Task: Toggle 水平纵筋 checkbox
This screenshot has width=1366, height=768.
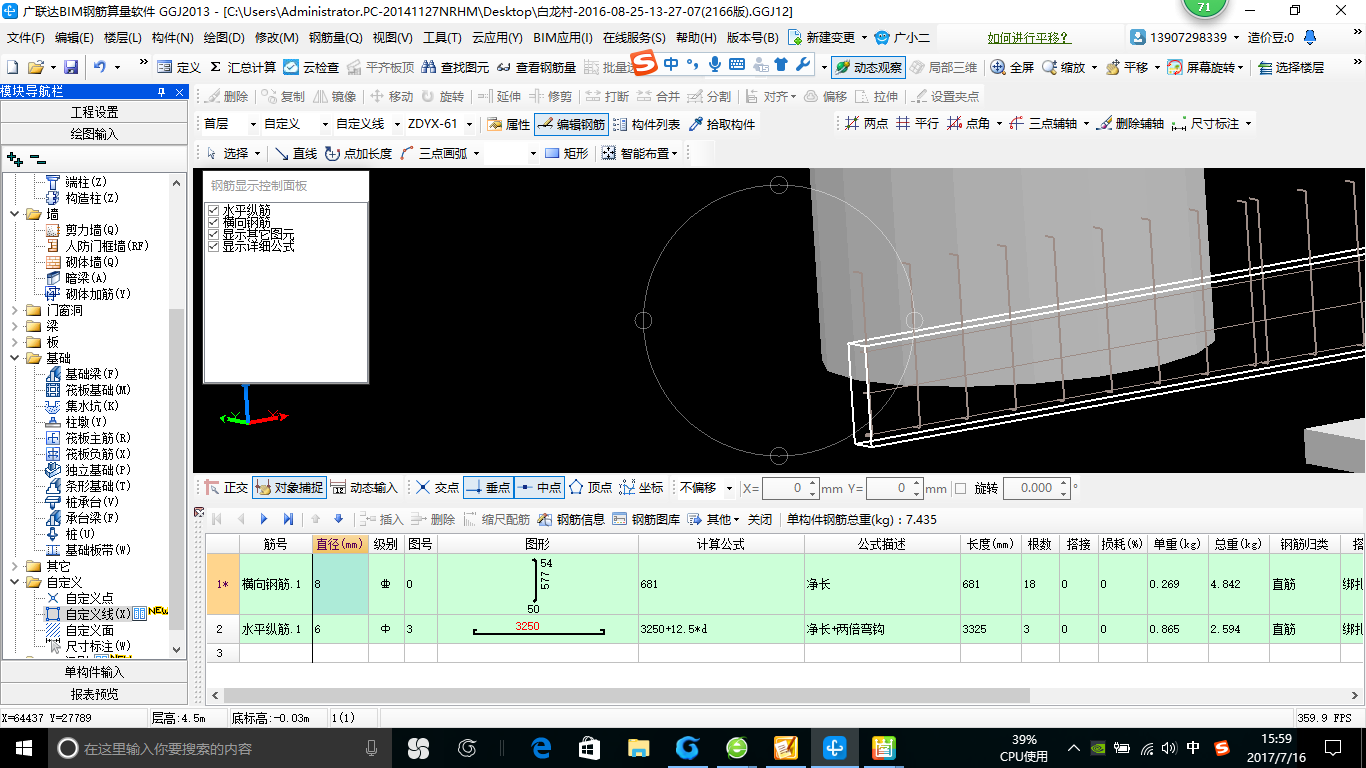Action: 213,211
